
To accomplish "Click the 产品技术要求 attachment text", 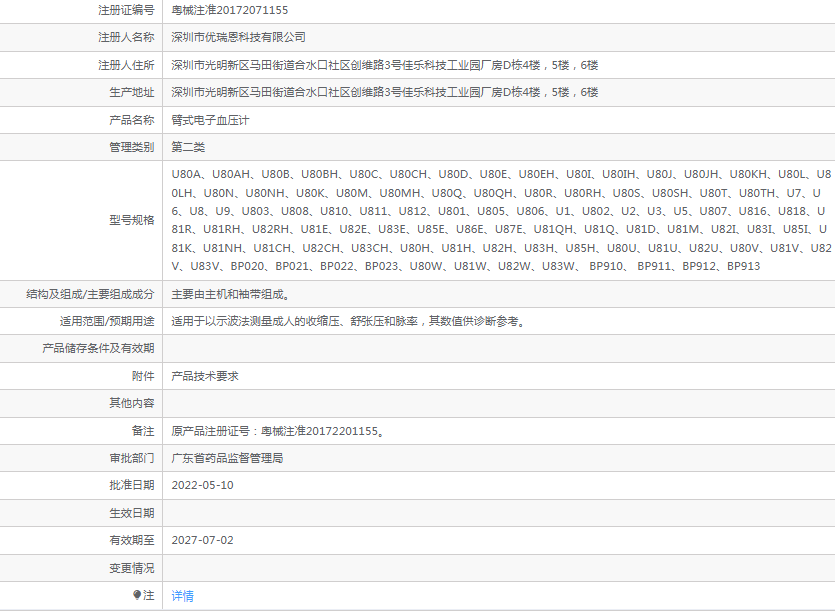I will pyautogui.click(x=205, y=376).
